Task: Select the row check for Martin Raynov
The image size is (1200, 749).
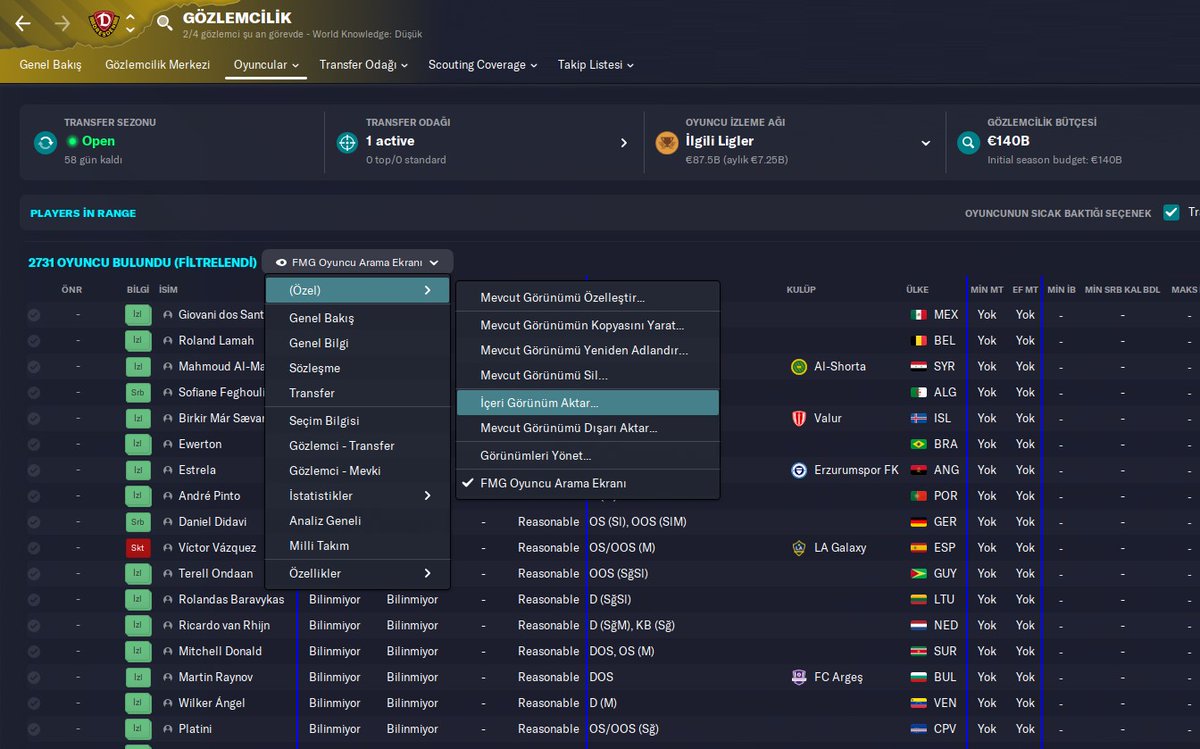Action: coord(34,677)
